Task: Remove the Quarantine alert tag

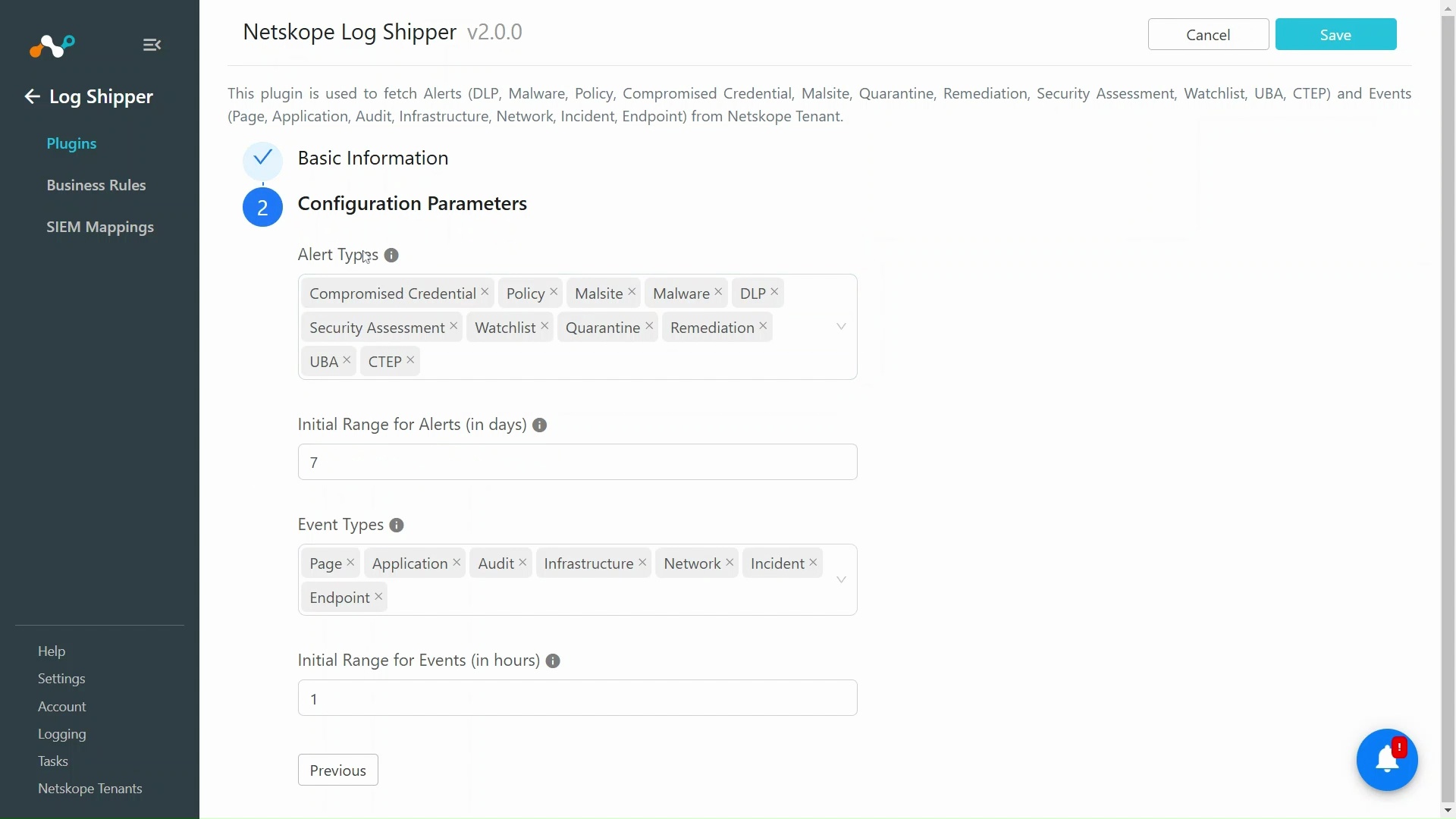Action: click(x=650, y=326)
